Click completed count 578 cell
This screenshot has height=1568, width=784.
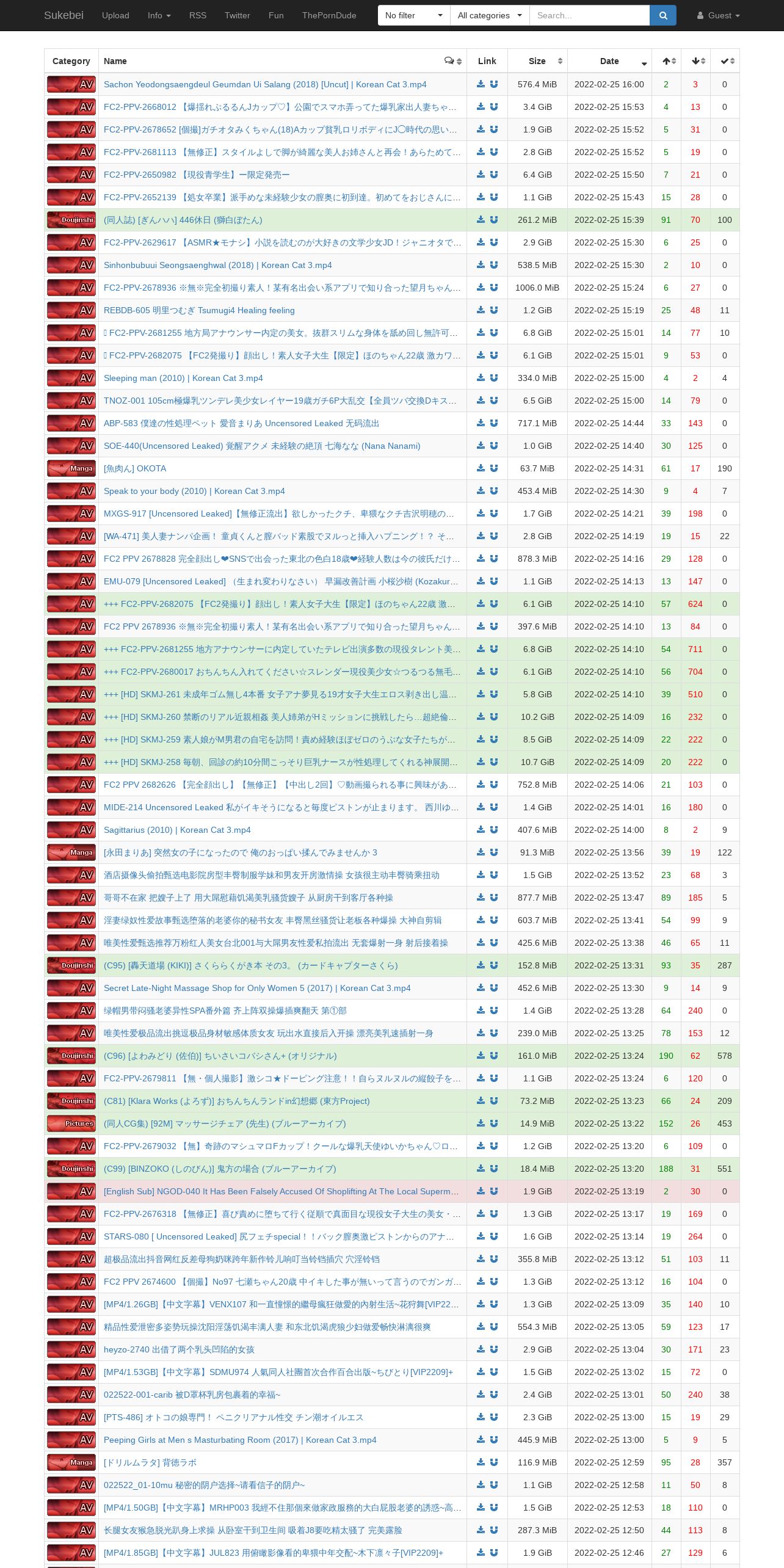pyautogui.click(x=725, y=1056)
